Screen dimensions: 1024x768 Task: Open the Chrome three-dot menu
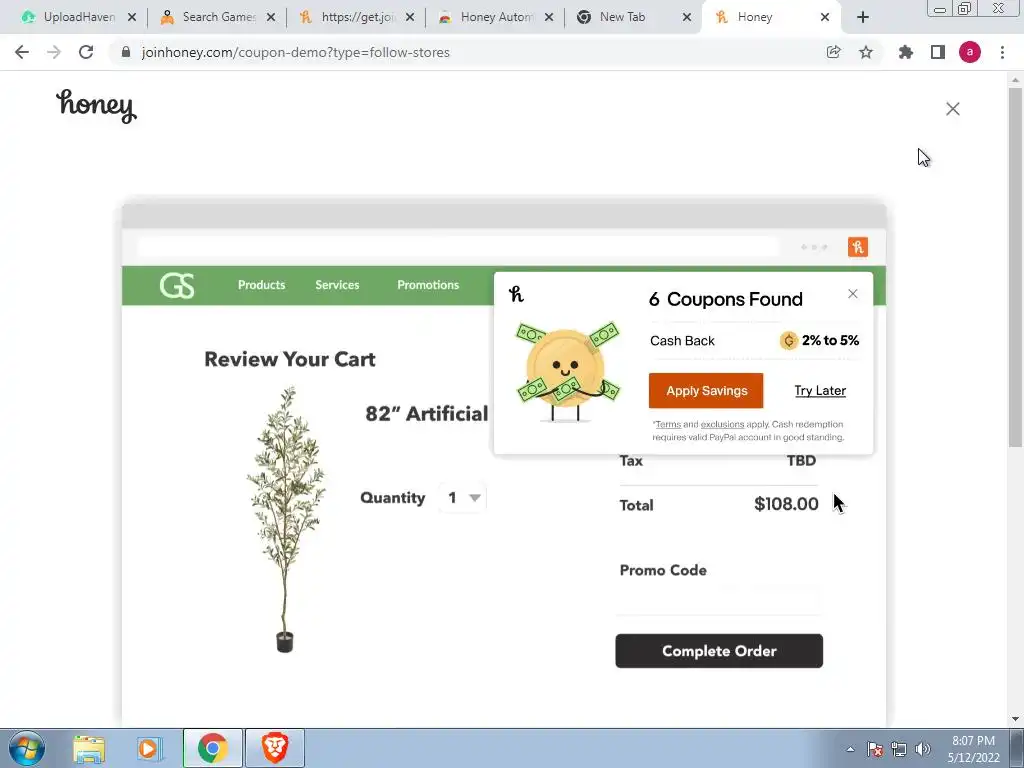pos(1002,52)
